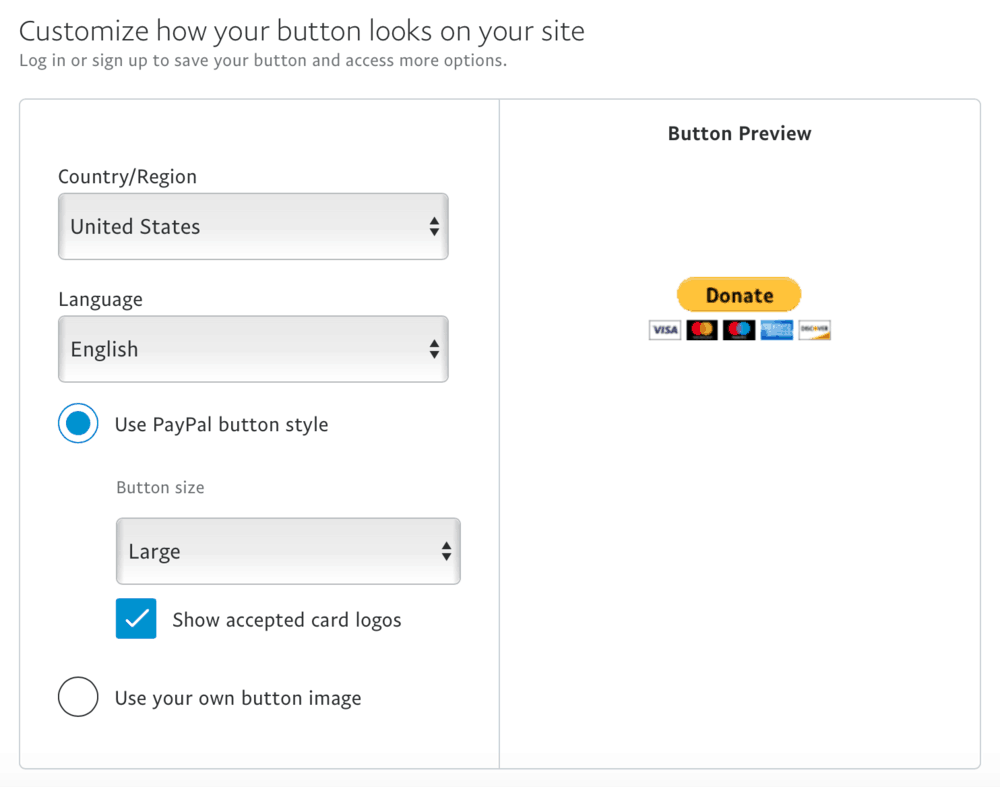Click the "Show accepted card logos" label

coord(286,619)
